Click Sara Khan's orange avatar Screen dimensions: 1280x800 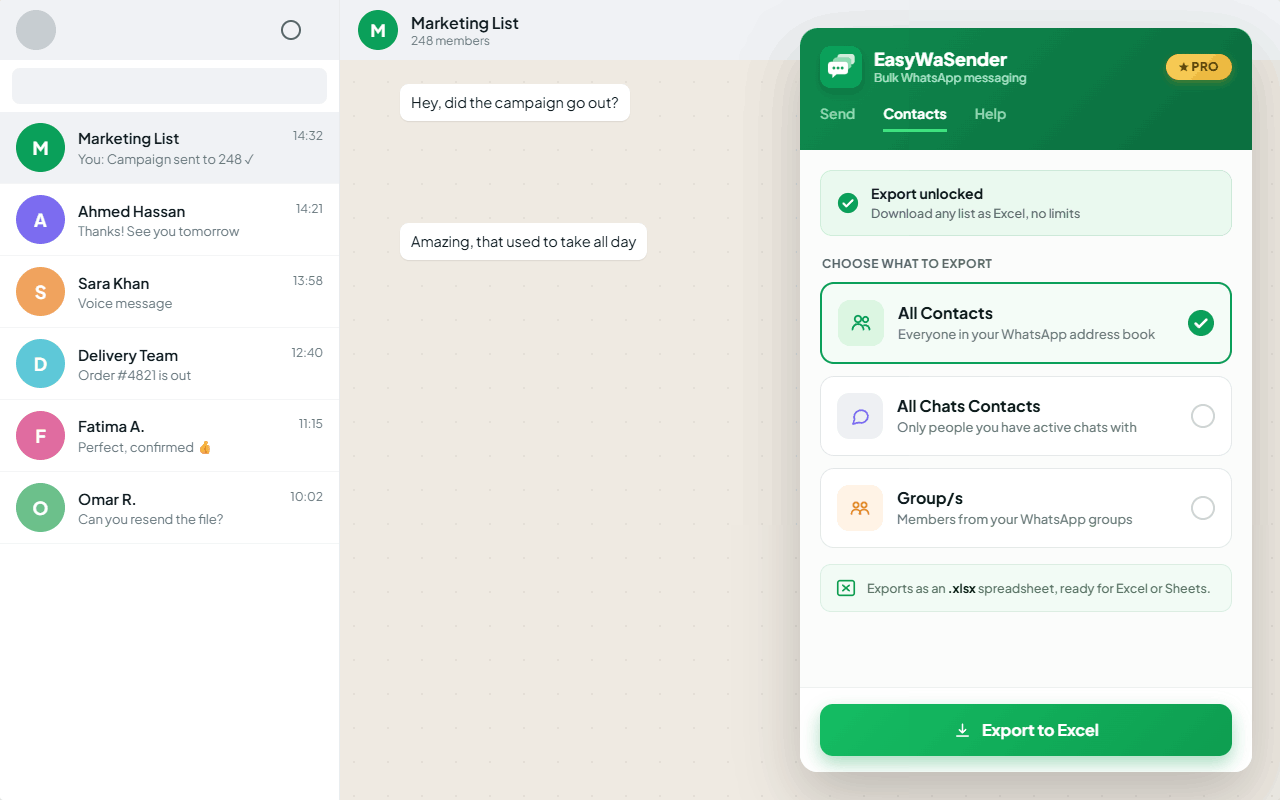(40, 292)
